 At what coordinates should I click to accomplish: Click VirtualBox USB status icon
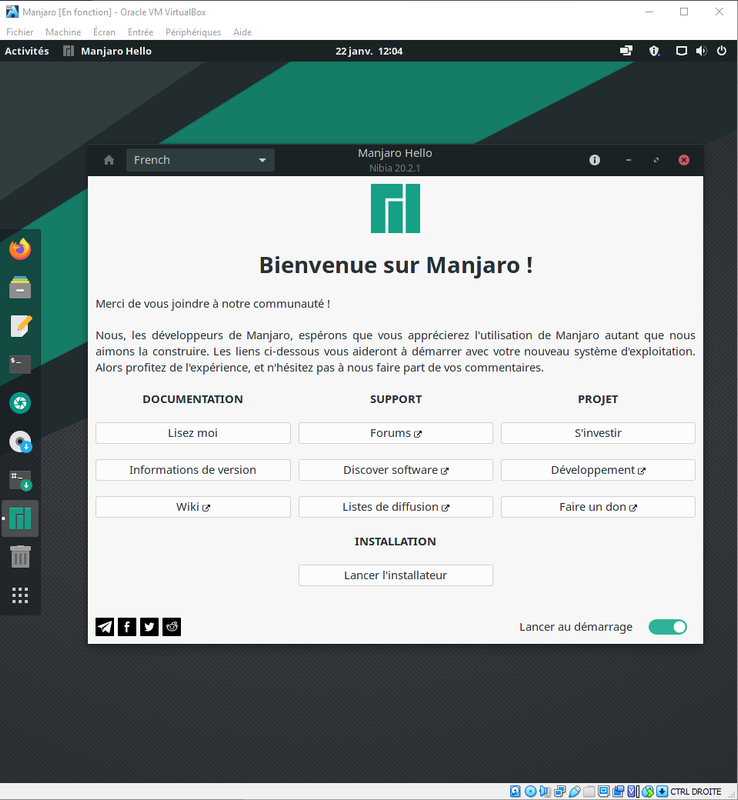pyautogui.click(x=575, y=791)
